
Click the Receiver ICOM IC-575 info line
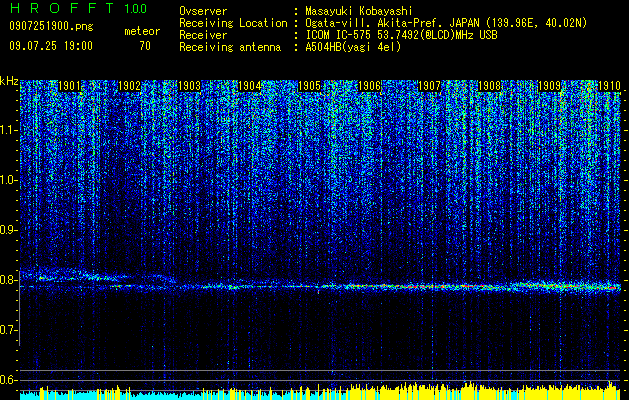click(x=338, y=35)
